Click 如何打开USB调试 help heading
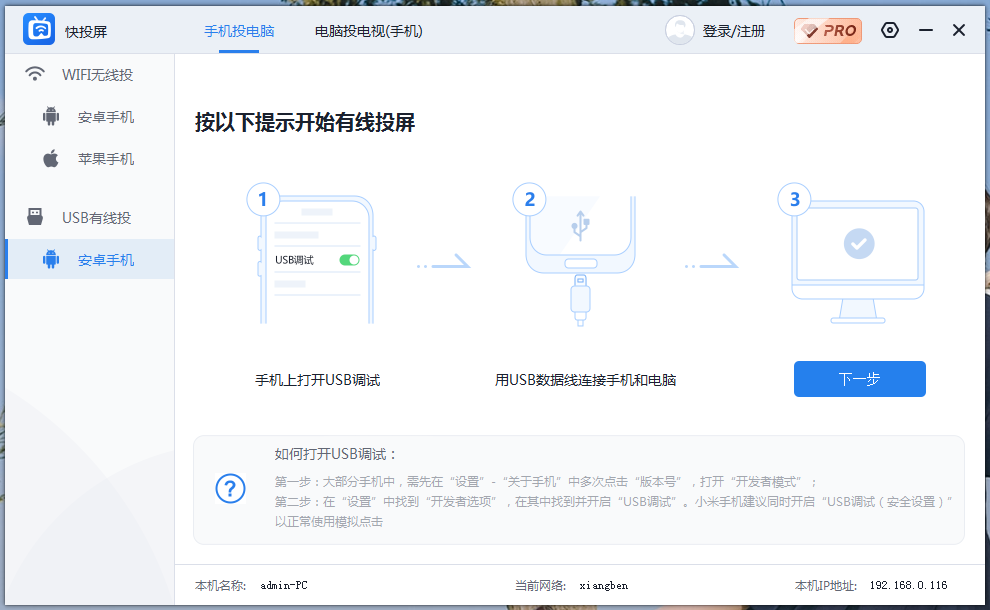 tap(335, 454)
